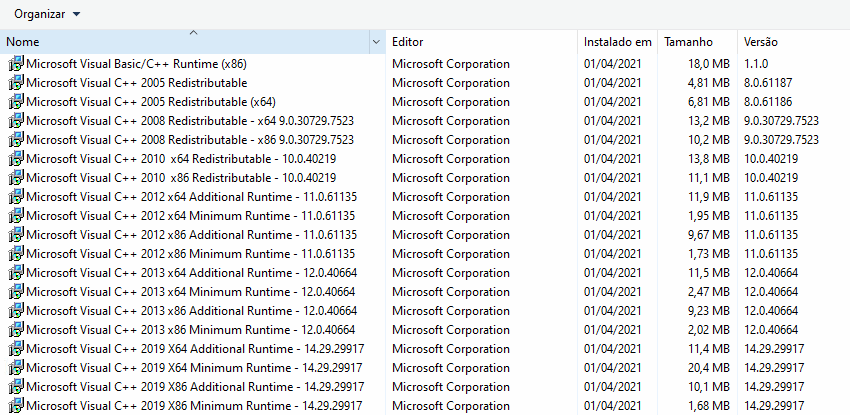
Task: Select Visual C++ 2008 Redistributable x86 9.0.30729.7523 name
Action: [x=190, y=140]
